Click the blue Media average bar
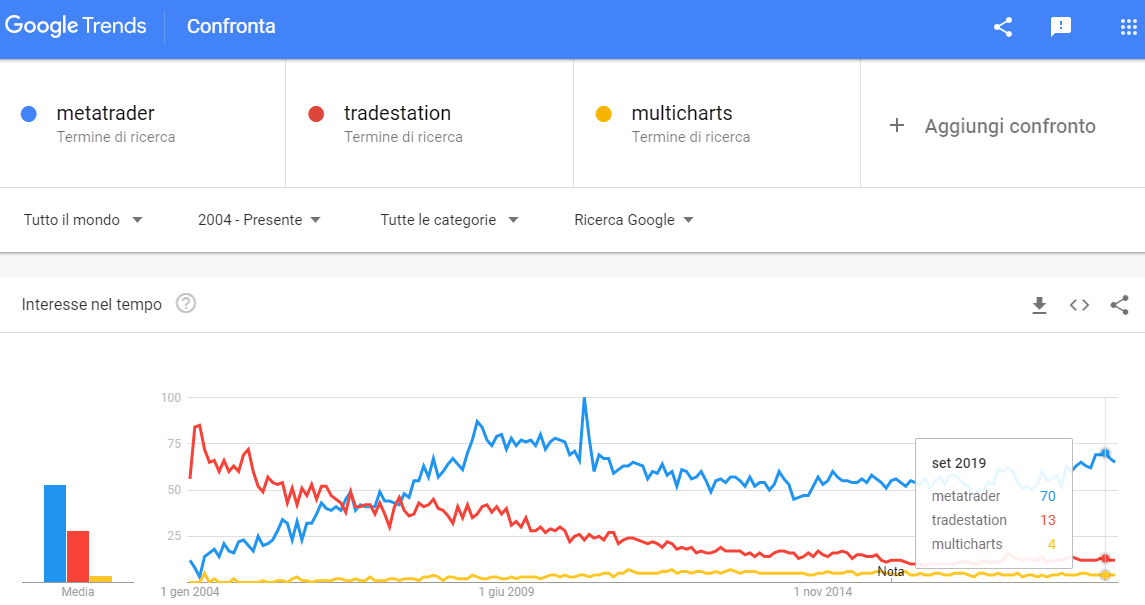1145x605 pixels. click(x=55, y=533)
